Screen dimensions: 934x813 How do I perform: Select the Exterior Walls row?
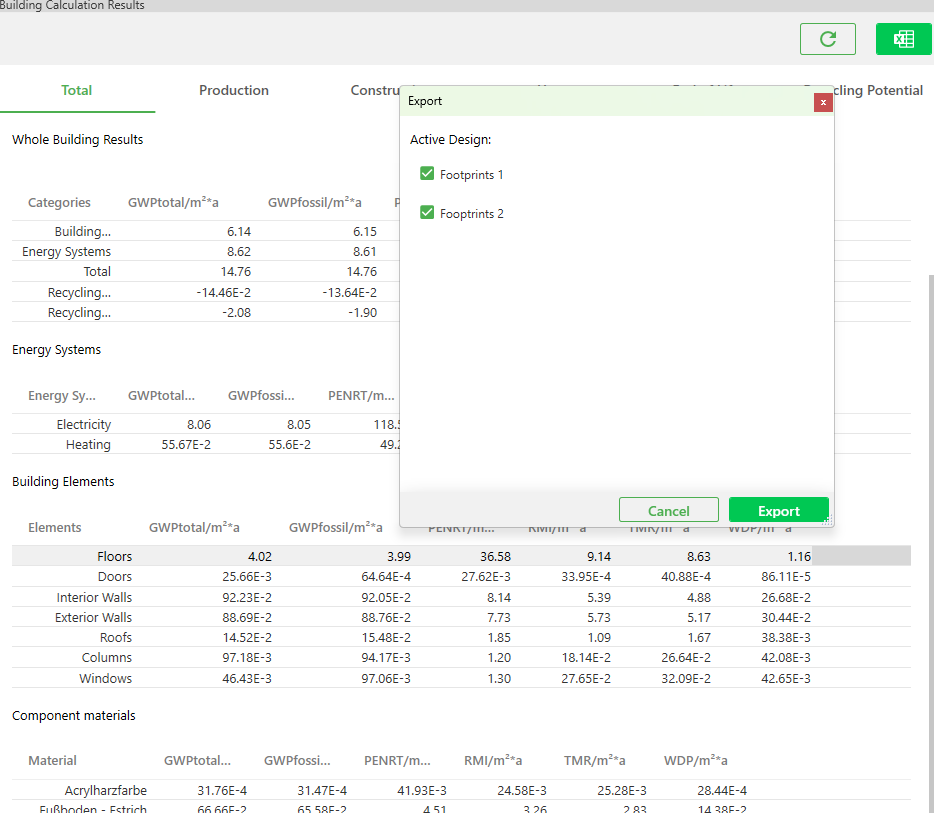(93, 617)
